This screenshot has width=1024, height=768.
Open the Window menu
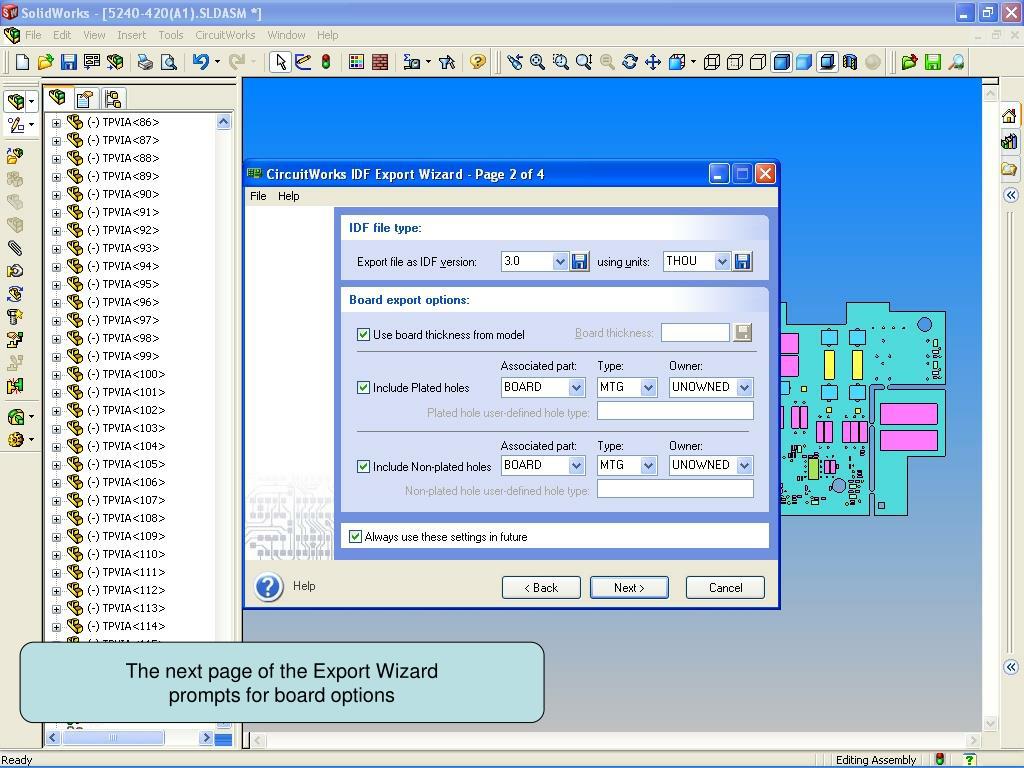point(286,35)
